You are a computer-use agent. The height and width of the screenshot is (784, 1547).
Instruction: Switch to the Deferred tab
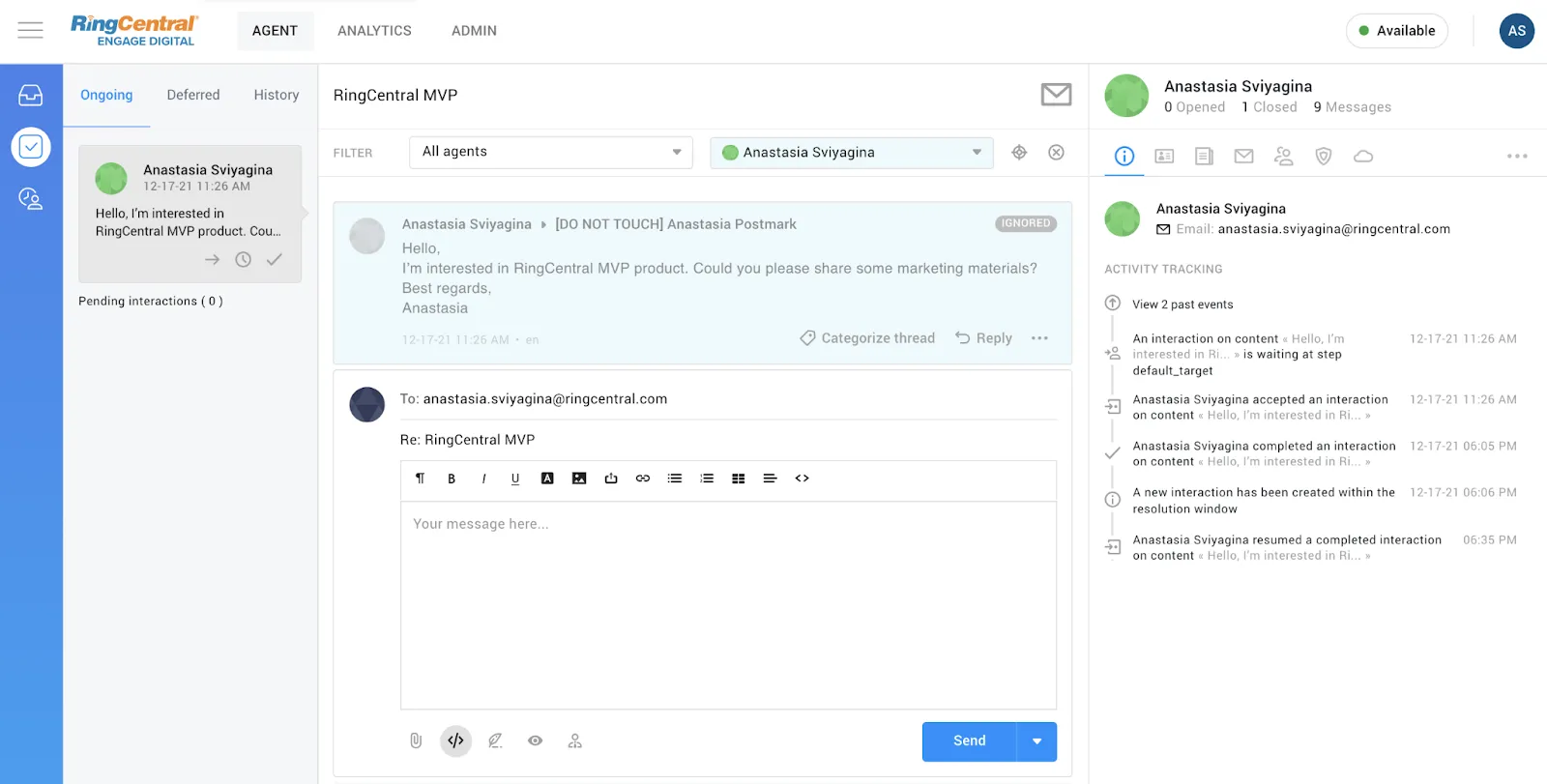pos(193,95)
